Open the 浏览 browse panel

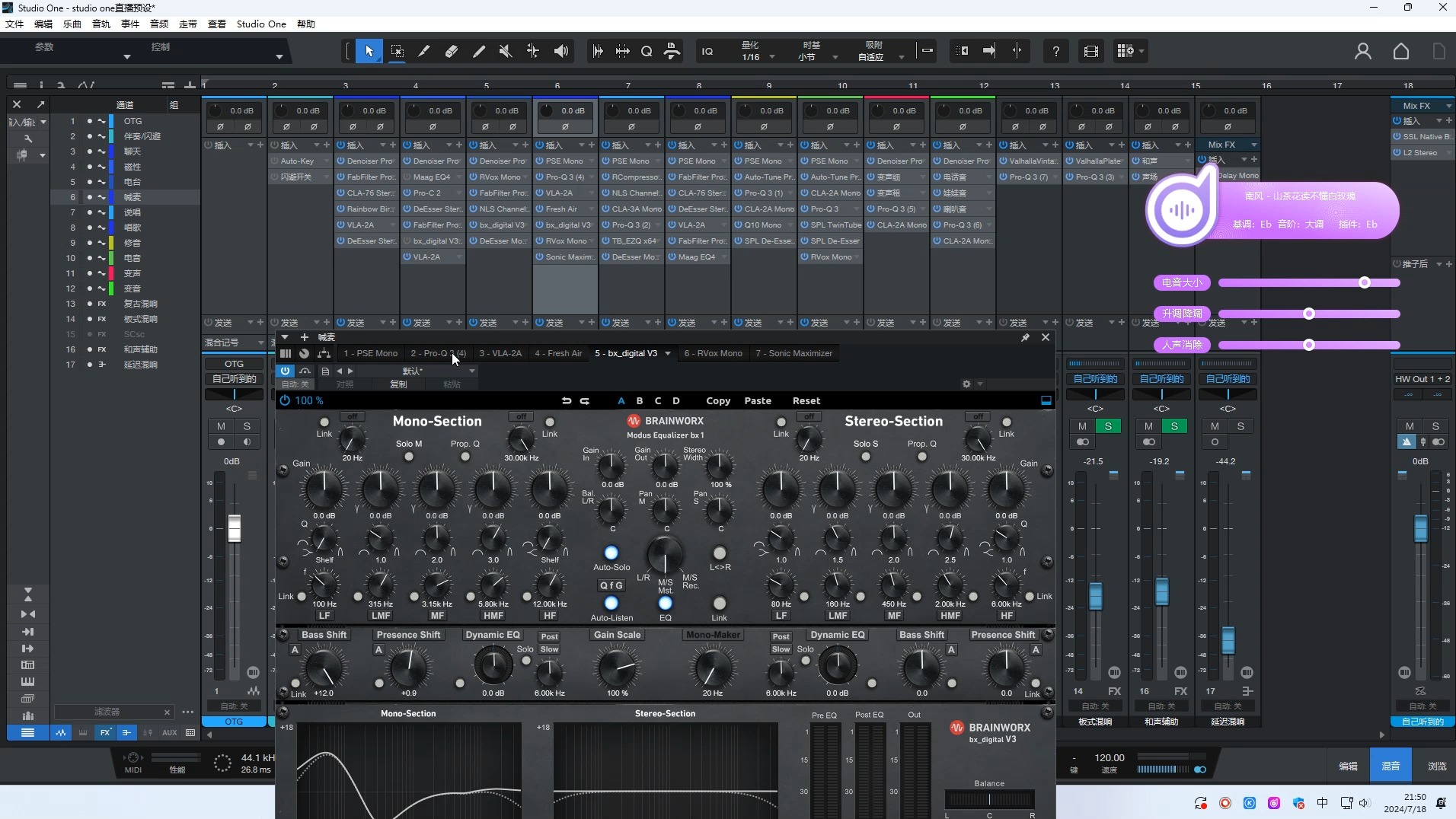(x=1437, y=766)
